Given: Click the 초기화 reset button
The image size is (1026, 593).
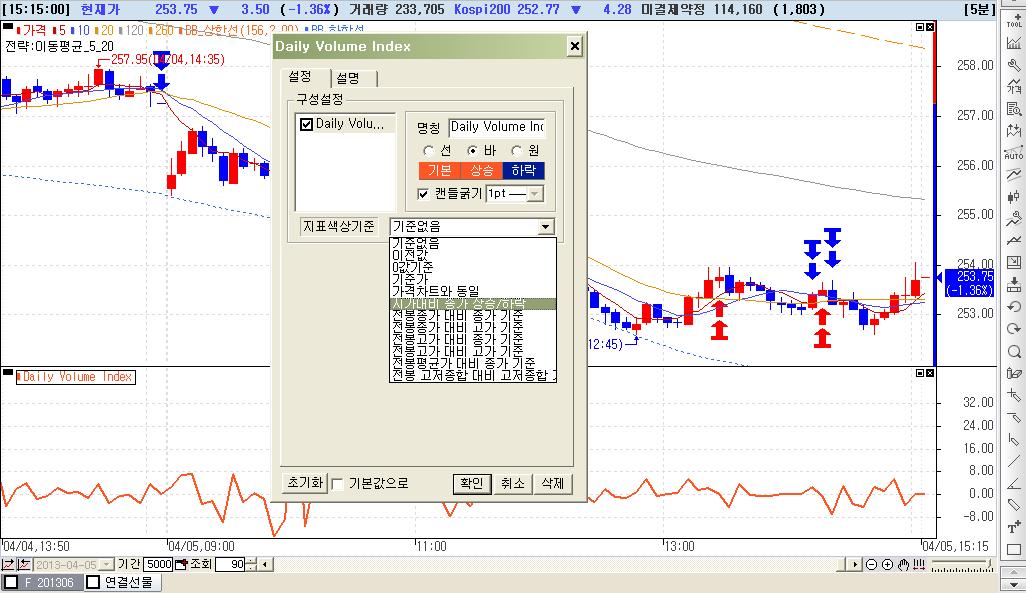Looking at the screenshot, I should click(x=305, y=483).
